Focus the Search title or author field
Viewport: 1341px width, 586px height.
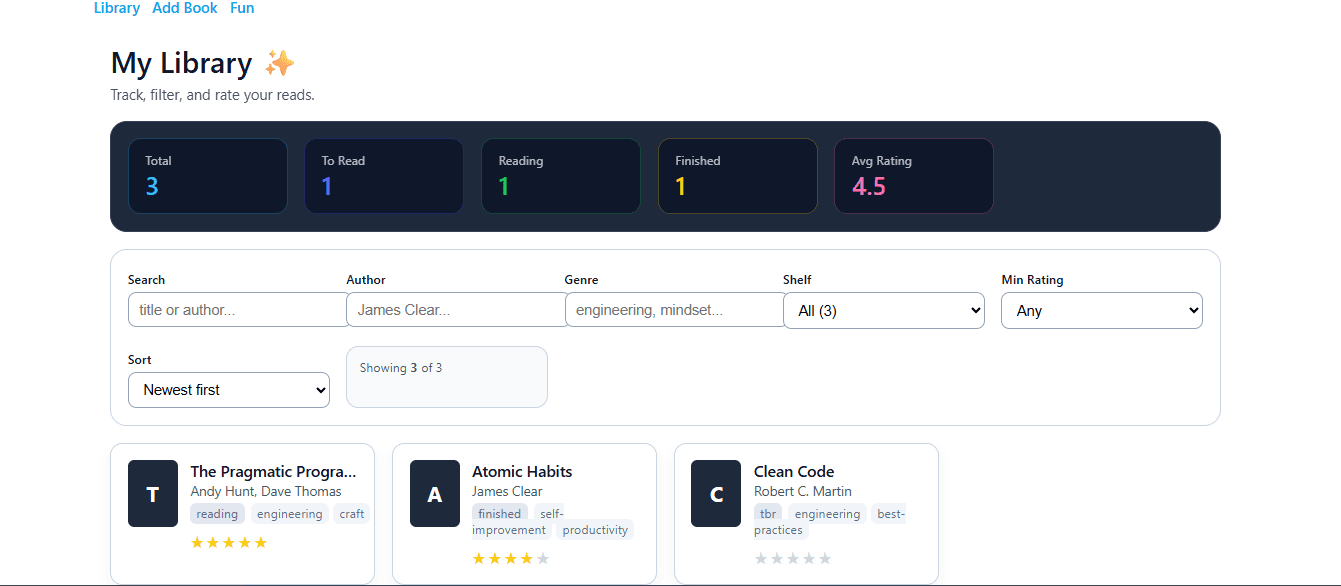tap(238, 310)
